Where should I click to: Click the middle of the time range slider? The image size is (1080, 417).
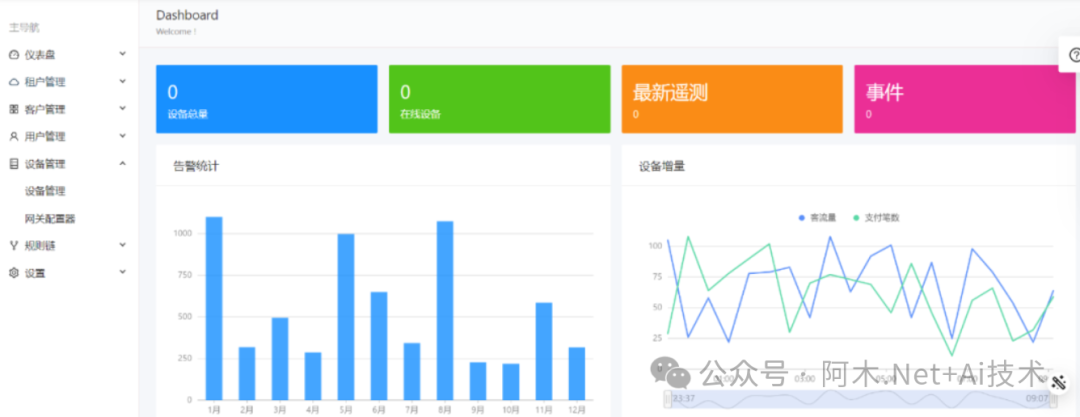point(860,399)
